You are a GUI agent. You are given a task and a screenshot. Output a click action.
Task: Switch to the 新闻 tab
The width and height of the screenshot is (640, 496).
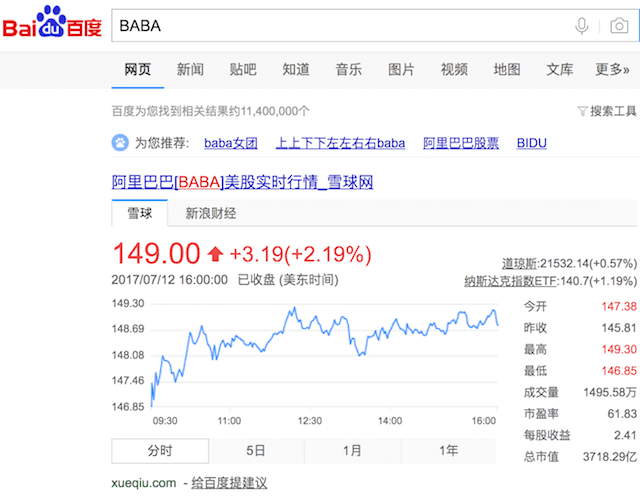(x=190, y=69)
